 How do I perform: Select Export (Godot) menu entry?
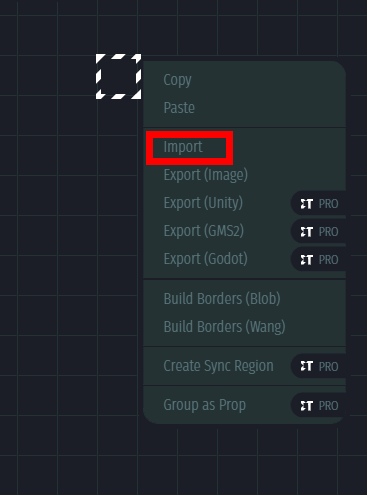tap(206, 259)
